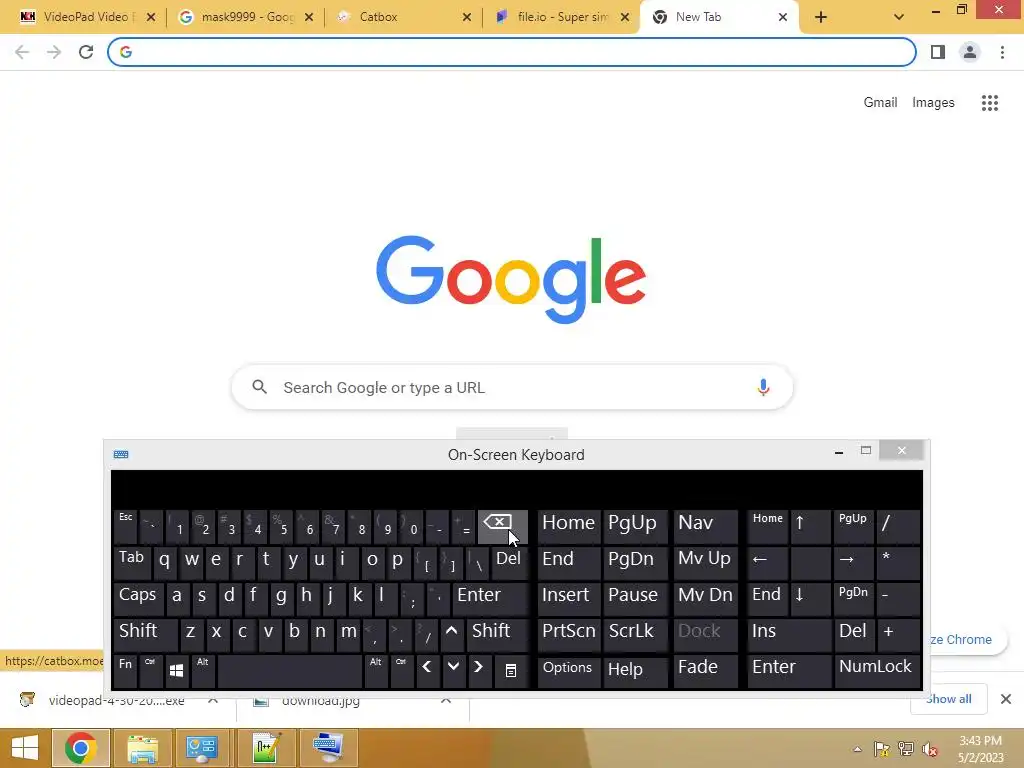
Task: Toggle the Insert key
Action: click(x=568, y=598)
